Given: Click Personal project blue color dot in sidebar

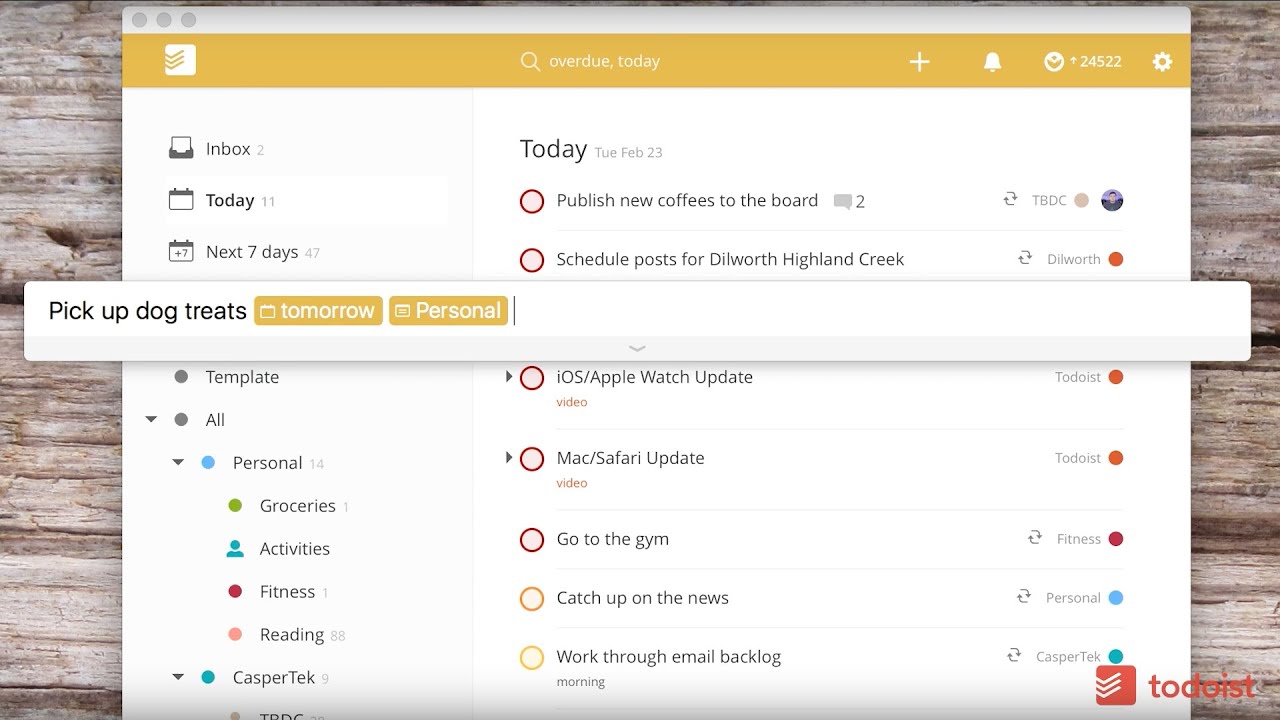Looking at the screenshot, I should (x=208, y=463).
